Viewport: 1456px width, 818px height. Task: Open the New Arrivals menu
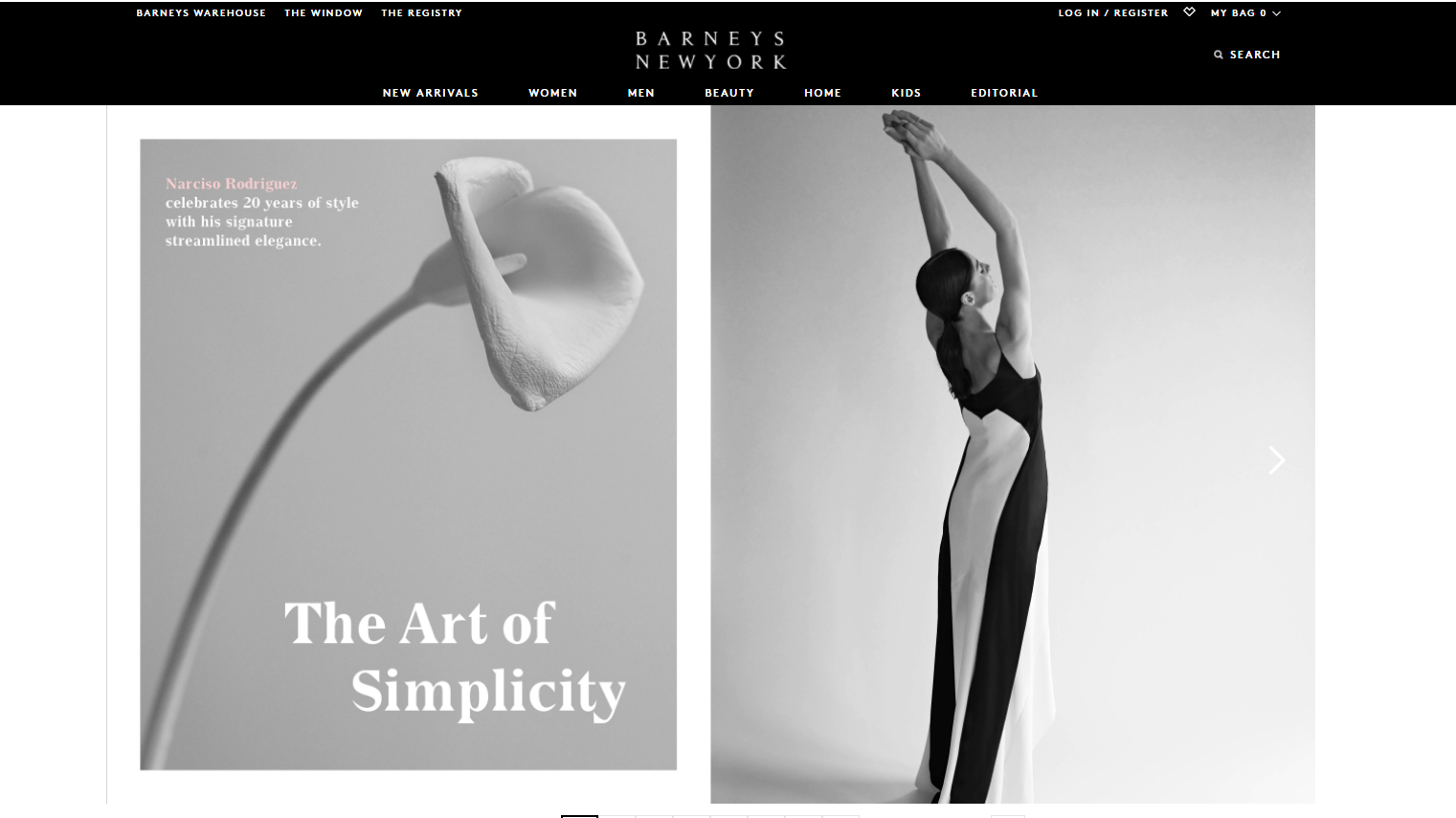[430, 93]
